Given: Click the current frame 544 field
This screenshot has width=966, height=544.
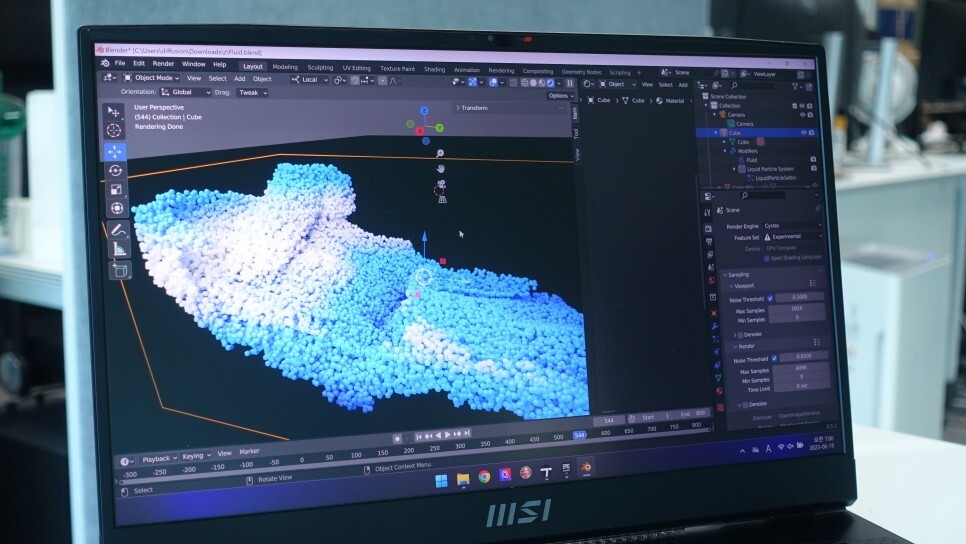Looking at the screenshot, I should pos(609,420).
